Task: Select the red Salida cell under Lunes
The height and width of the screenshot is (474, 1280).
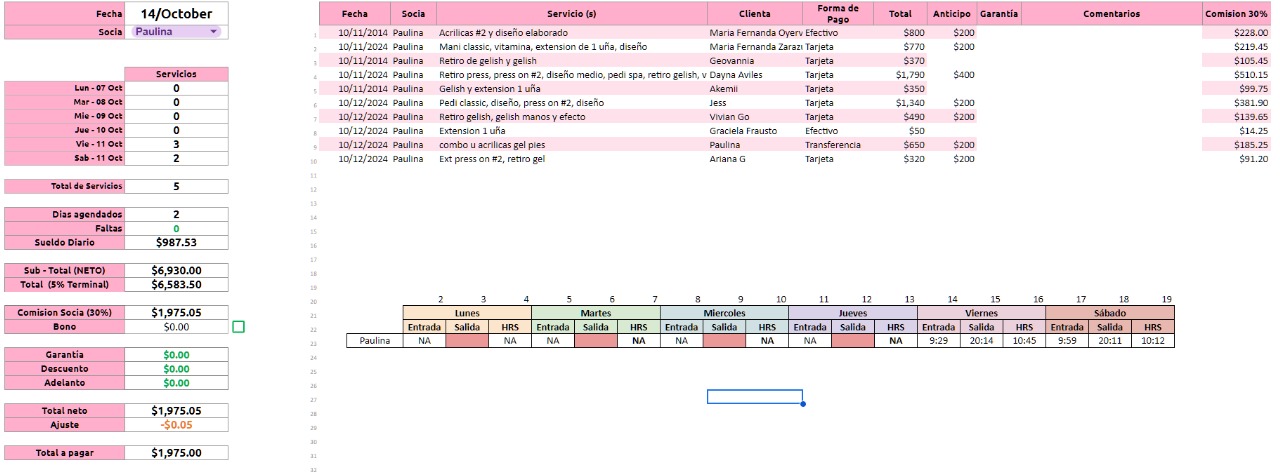Action: (466, 341)
